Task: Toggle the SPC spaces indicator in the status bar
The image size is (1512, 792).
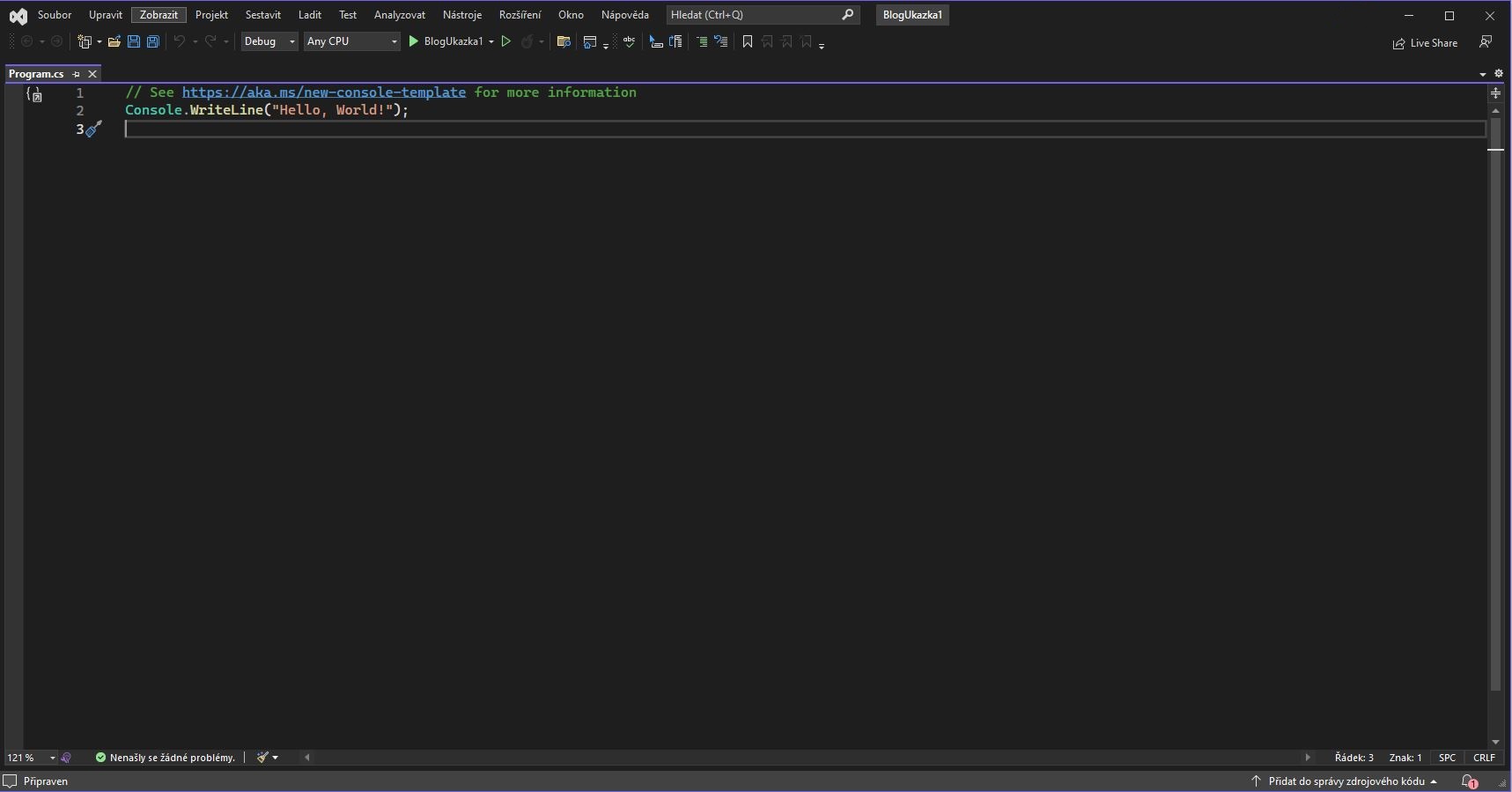Action: [1447, 758]
